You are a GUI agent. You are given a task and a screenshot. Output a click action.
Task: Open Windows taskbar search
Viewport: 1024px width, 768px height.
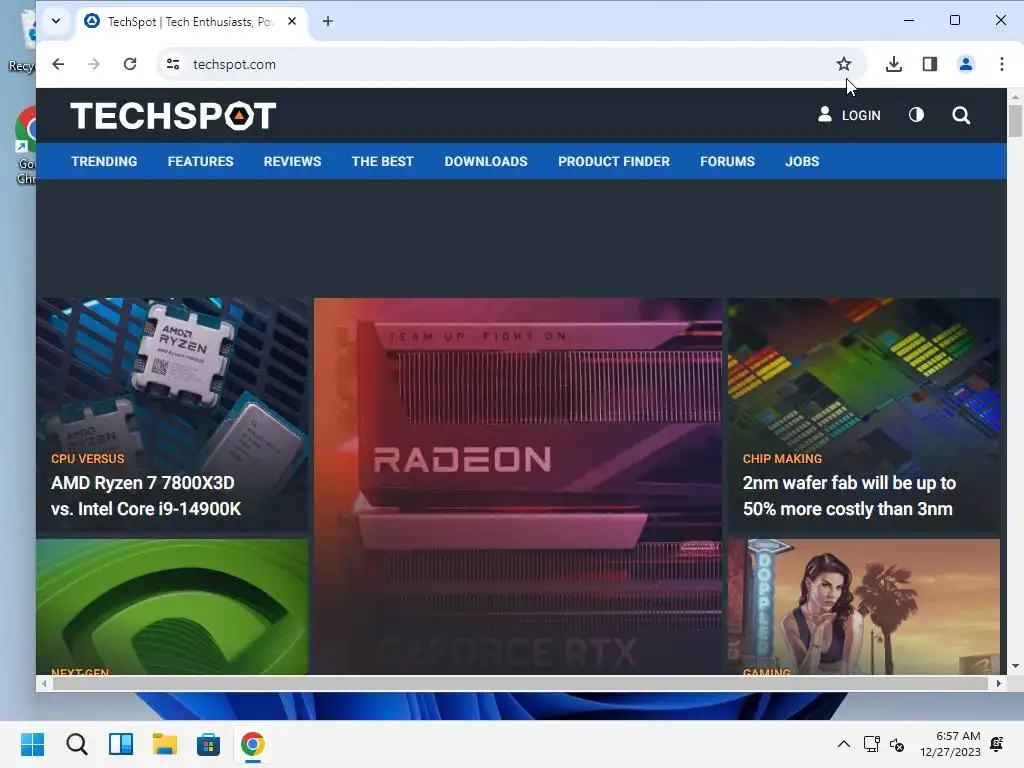point(76,744)
